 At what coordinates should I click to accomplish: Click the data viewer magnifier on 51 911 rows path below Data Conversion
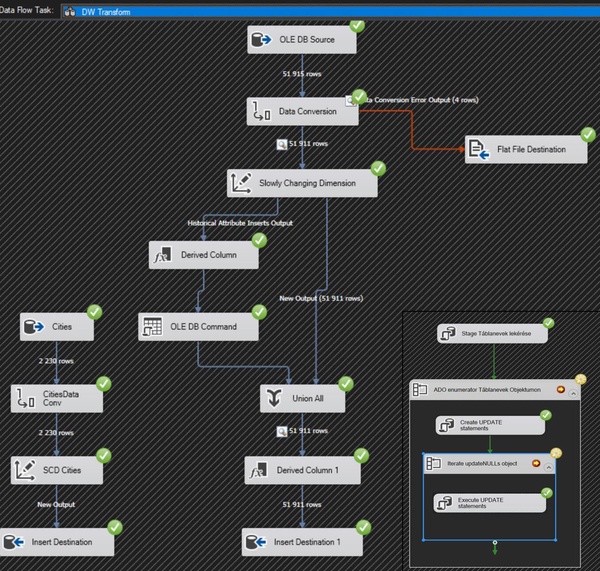point(282,144)
